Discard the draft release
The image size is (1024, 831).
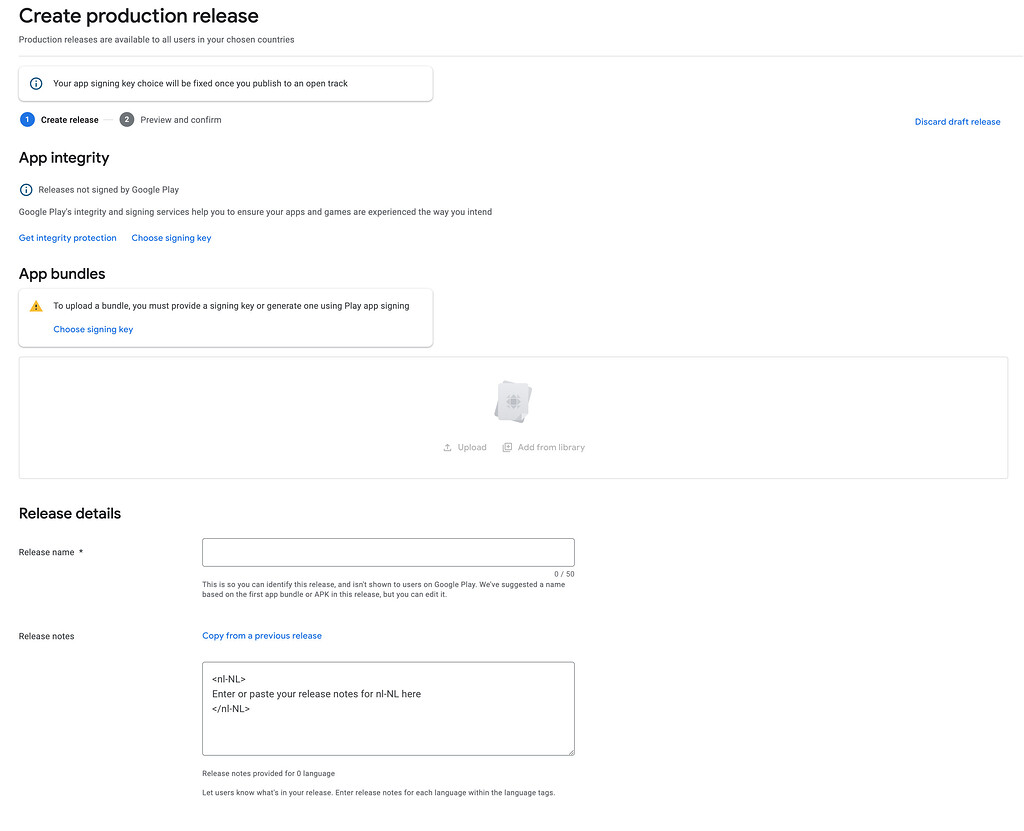coord(957,122)
